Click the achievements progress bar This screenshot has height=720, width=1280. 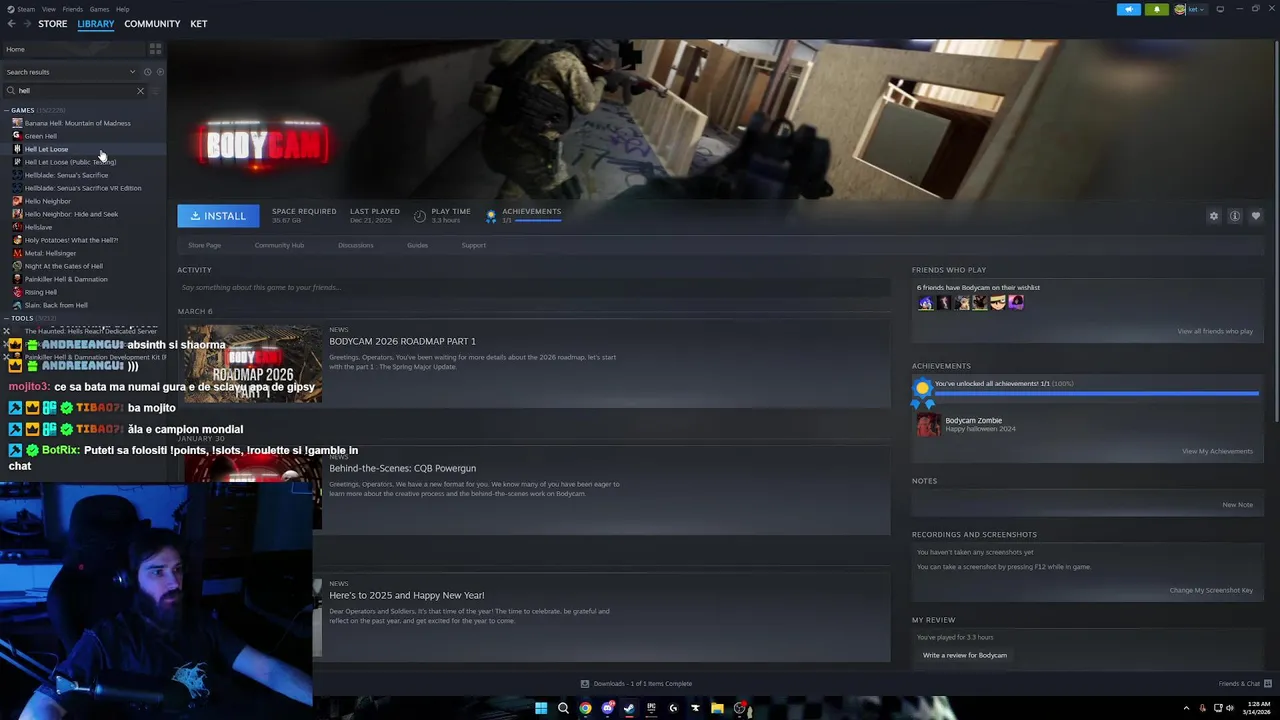(1096, 394)
